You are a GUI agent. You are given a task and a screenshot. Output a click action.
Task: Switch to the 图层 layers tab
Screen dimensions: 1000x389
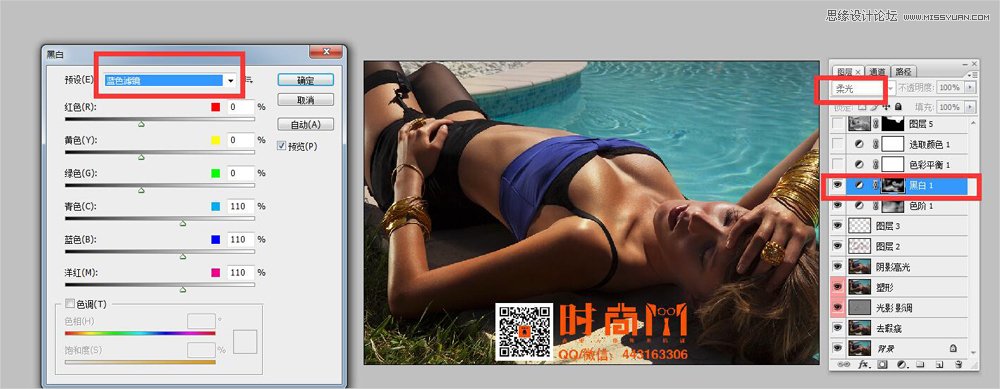coord(844,72)
